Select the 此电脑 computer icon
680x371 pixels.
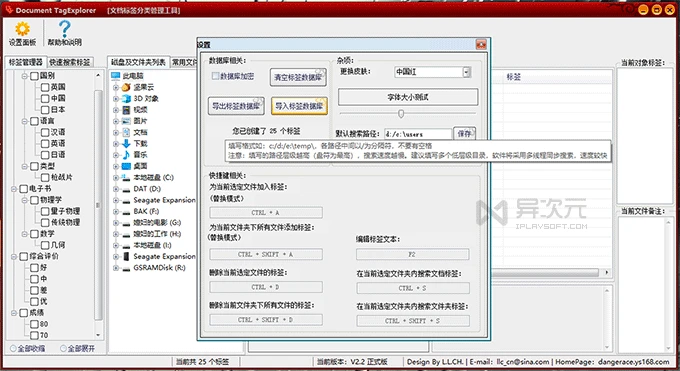point(115,76)
